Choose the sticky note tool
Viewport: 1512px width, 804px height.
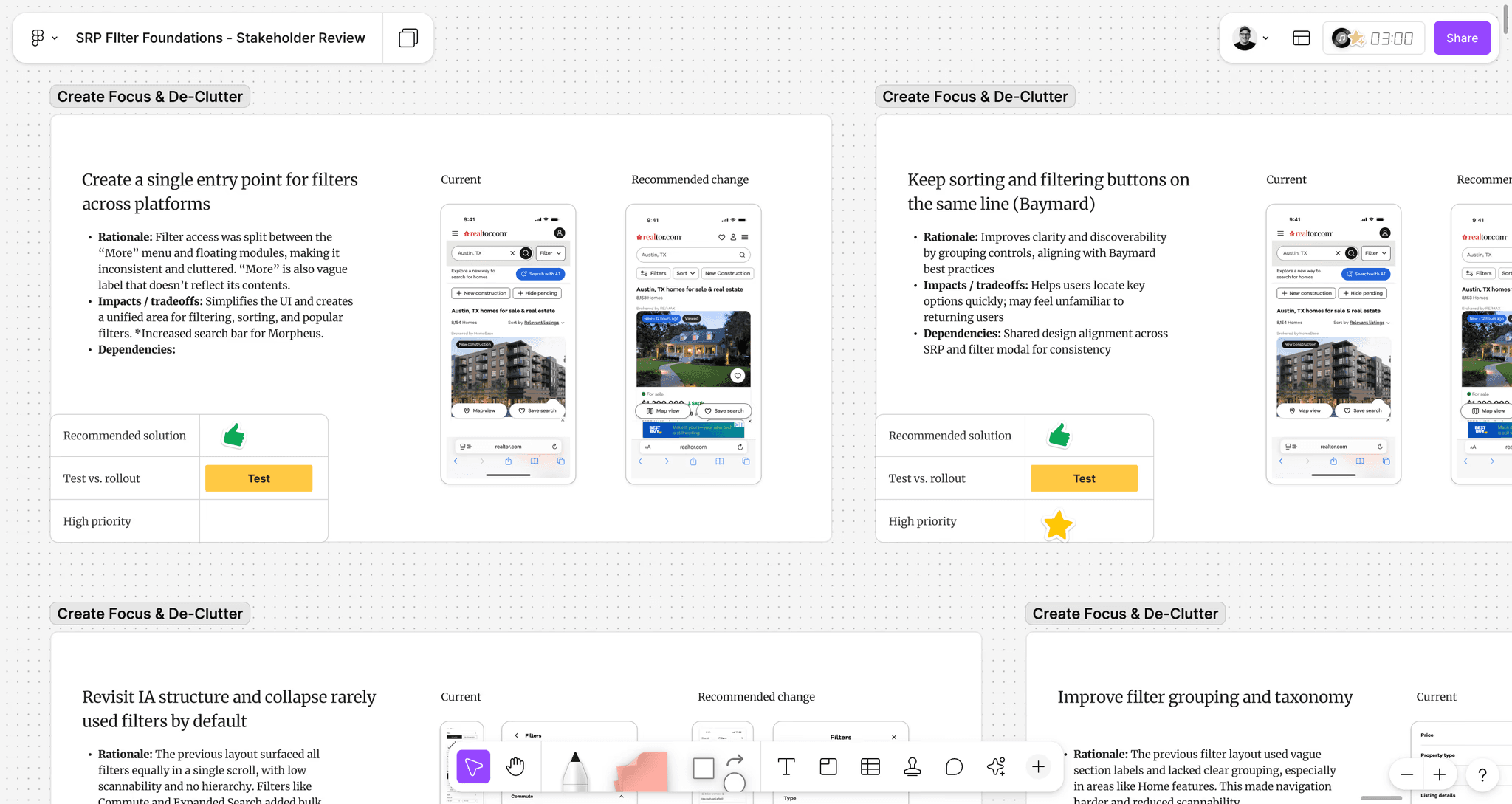pyautogui.click(x=641, y=772)
